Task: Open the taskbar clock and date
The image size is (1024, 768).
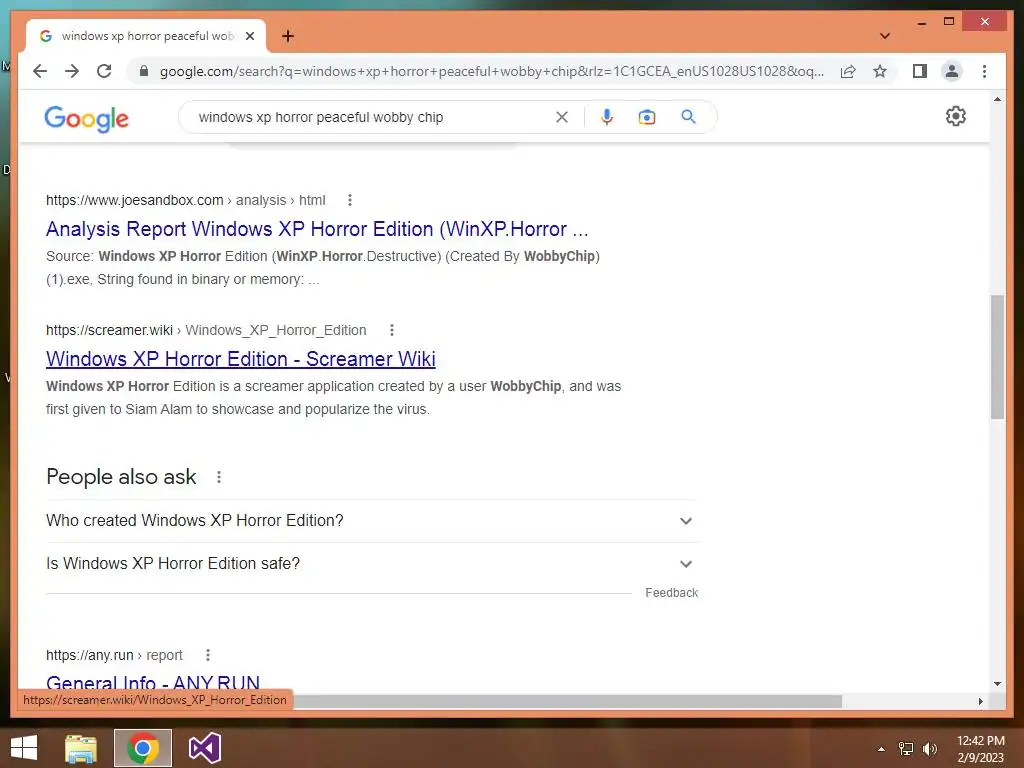Action: (x=980, y=749)
